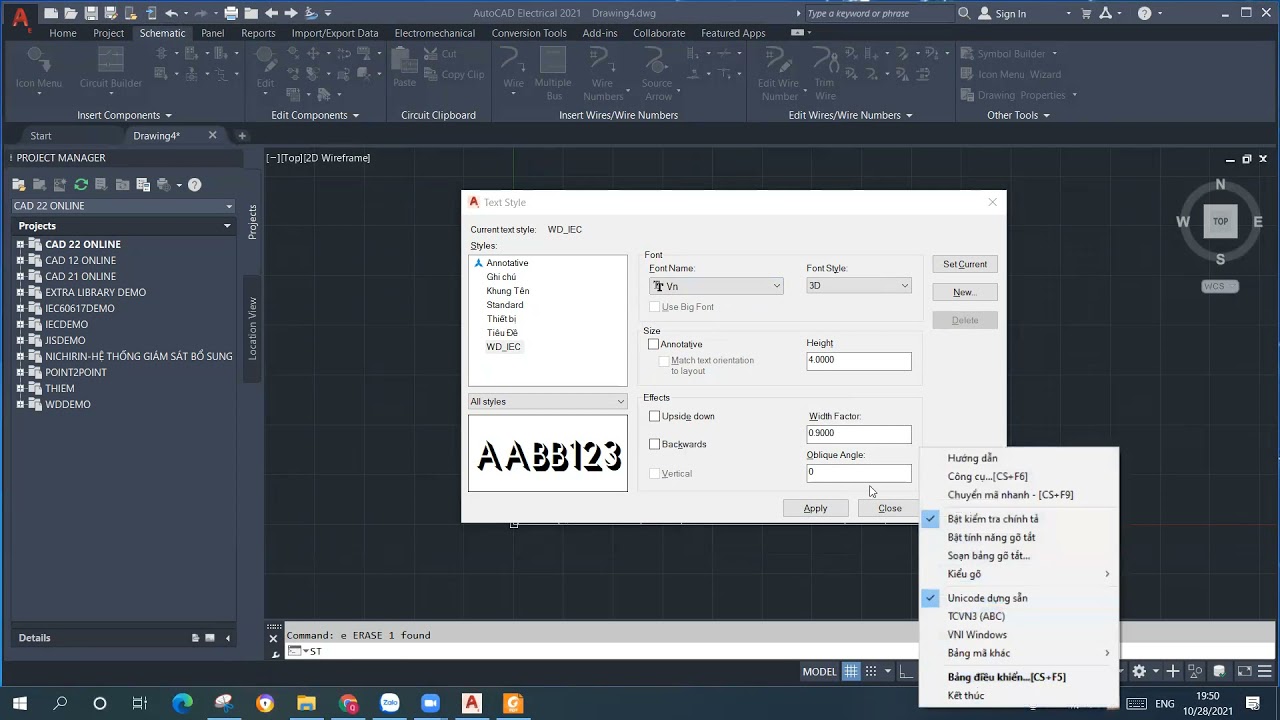The image size is (1280, 720).
Task: Click the help icon in the Project Manager toolbar
Action: point(195,184)
